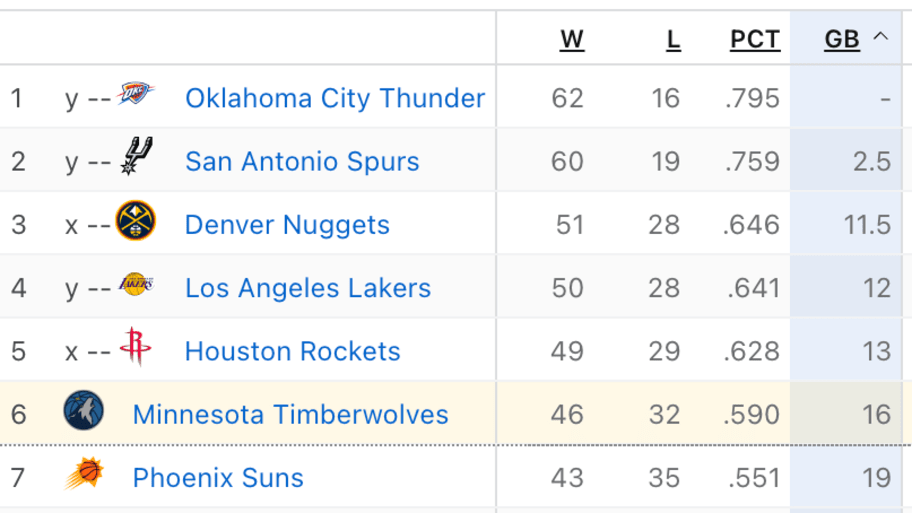Open Minnesota Timberwolves team link

pyautogui.click(x=290, y=414)
